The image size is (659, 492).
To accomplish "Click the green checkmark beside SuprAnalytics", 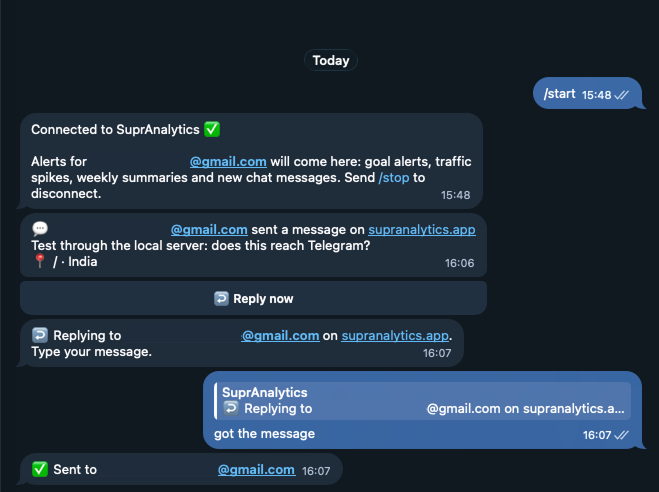I will pyautogui.click(x=212, y=129).
